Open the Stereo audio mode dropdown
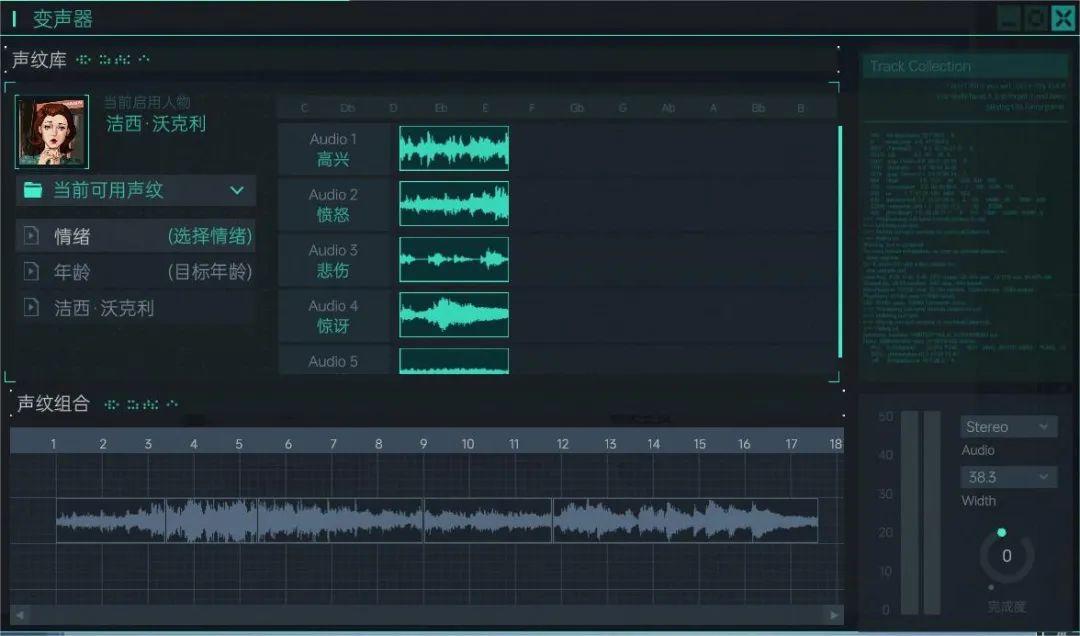1080x636 pixels. pos(1008,427)
